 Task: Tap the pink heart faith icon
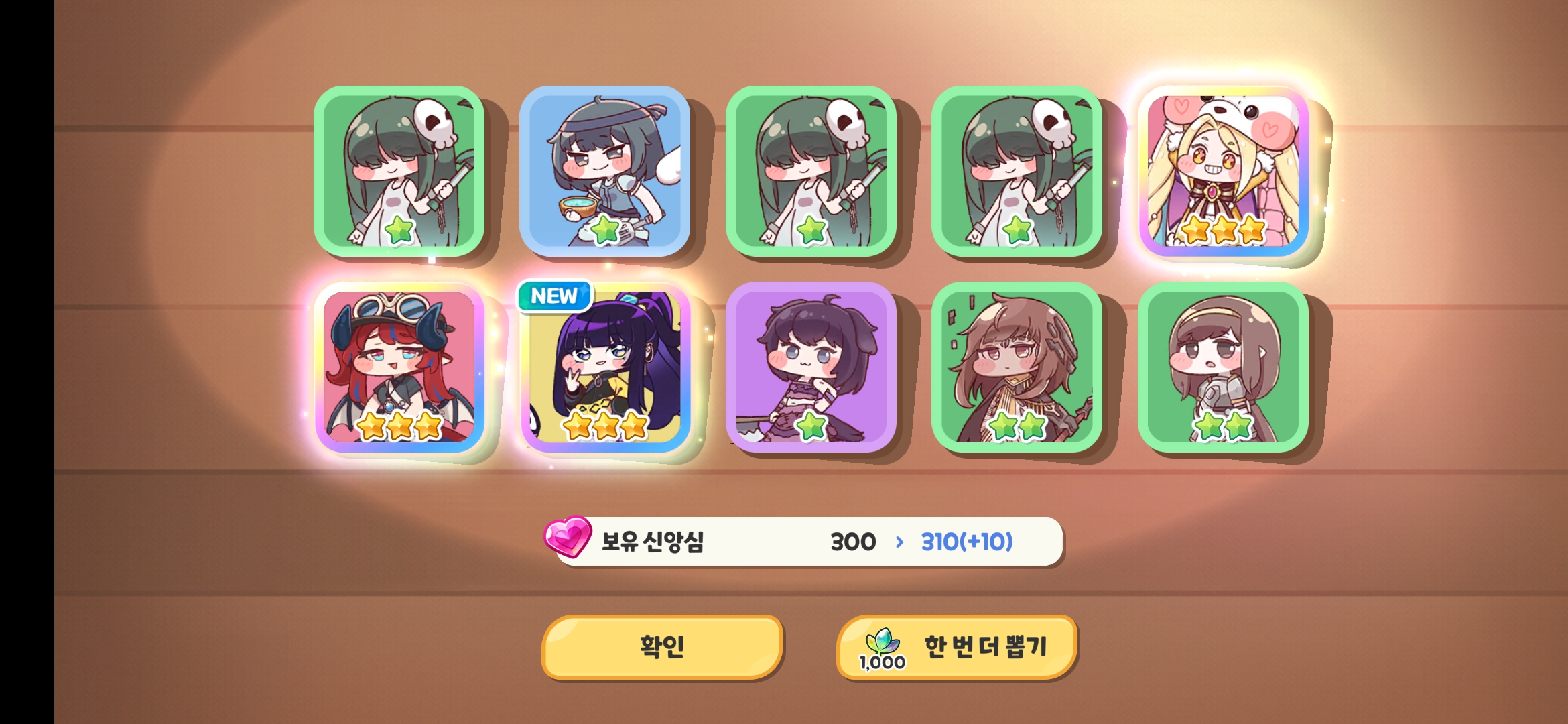(x=568, y=537)
